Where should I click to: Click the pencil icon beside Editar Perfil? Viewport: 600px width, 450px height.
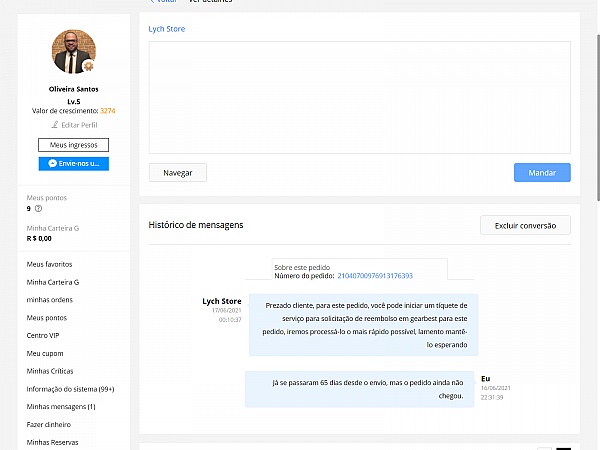pos(55,123)
